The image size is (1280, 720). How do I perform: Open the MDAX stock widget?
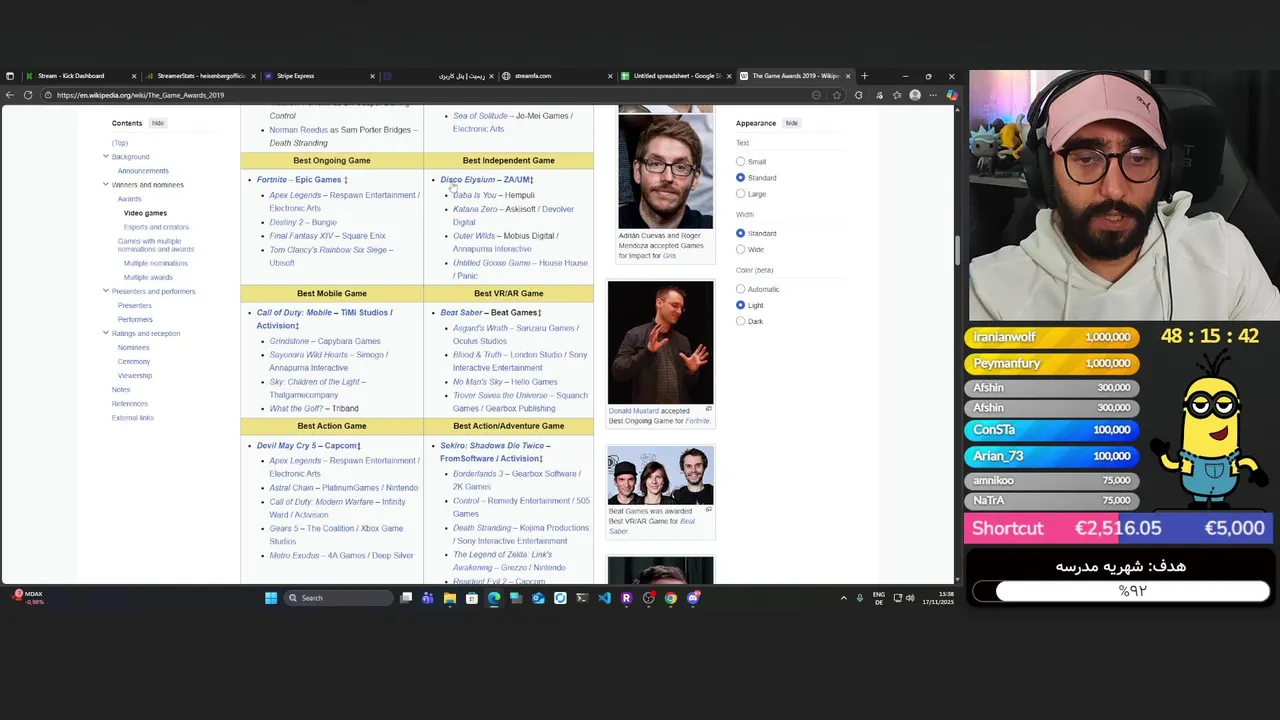[x=28, y=598]
